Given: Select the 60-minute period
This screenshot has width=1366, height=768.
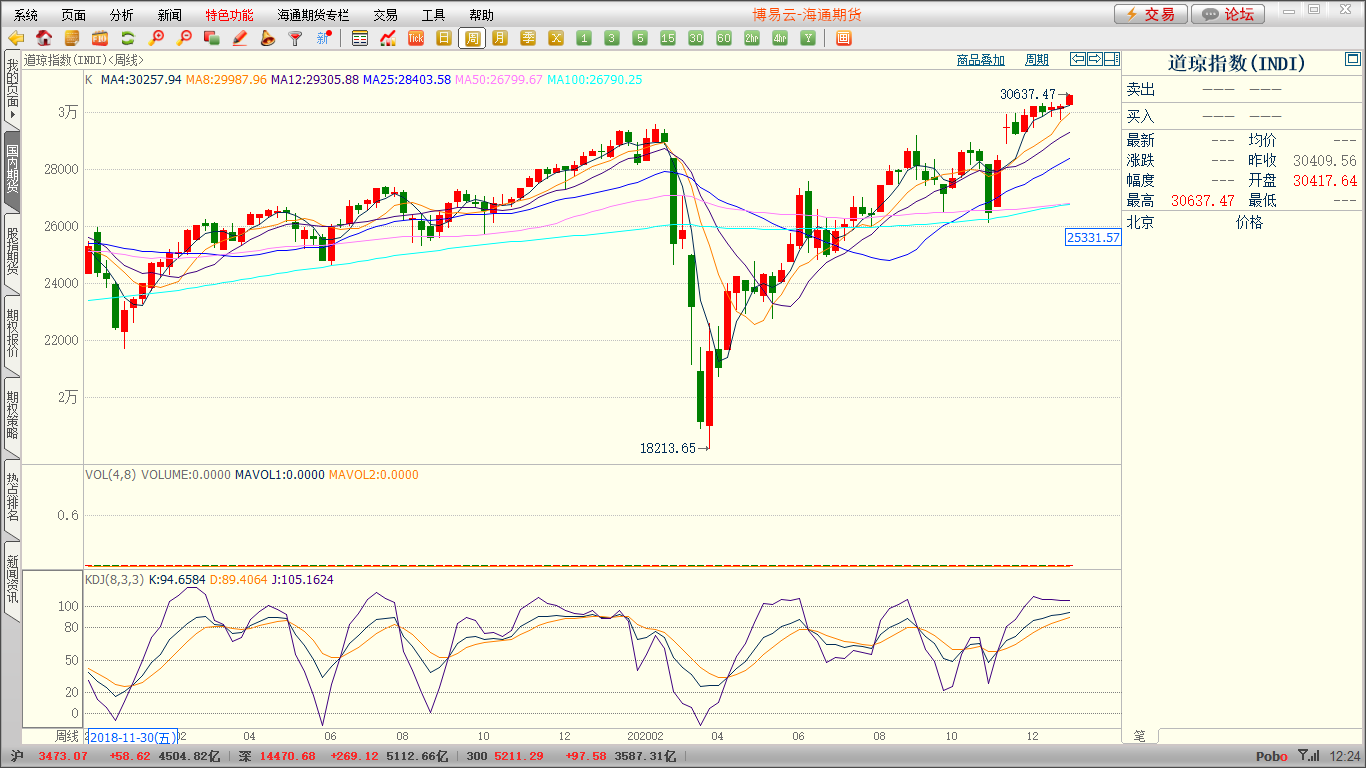Looking at the screenshot, I should click(x=724, y=38).
